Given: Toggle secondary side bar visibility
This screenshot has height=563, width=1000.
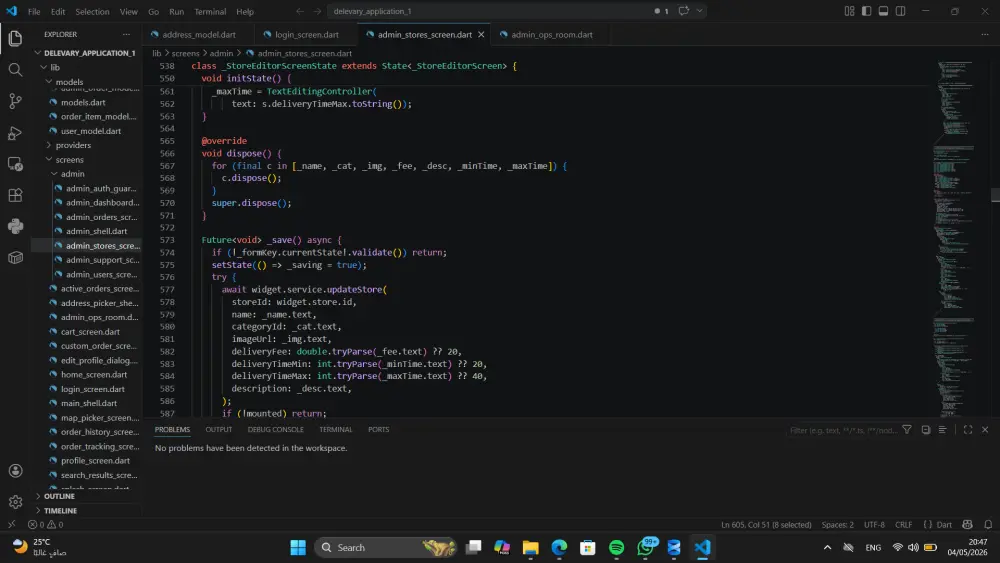Looking at the screenshot, I should click(x=901, y=11).
